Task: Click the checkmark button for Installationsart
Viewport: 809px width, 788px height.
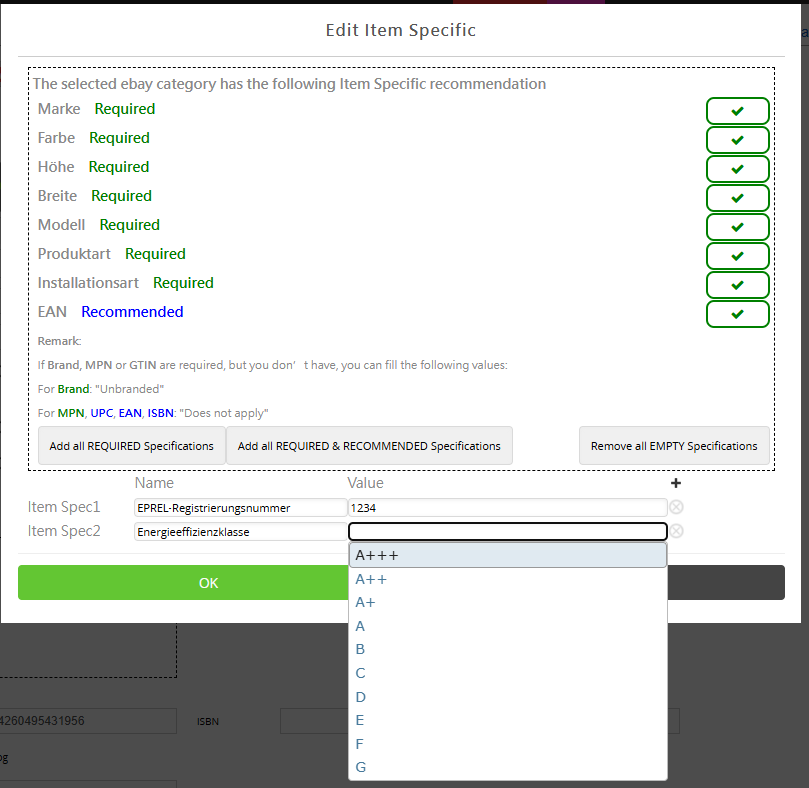Action: [737, 285]
